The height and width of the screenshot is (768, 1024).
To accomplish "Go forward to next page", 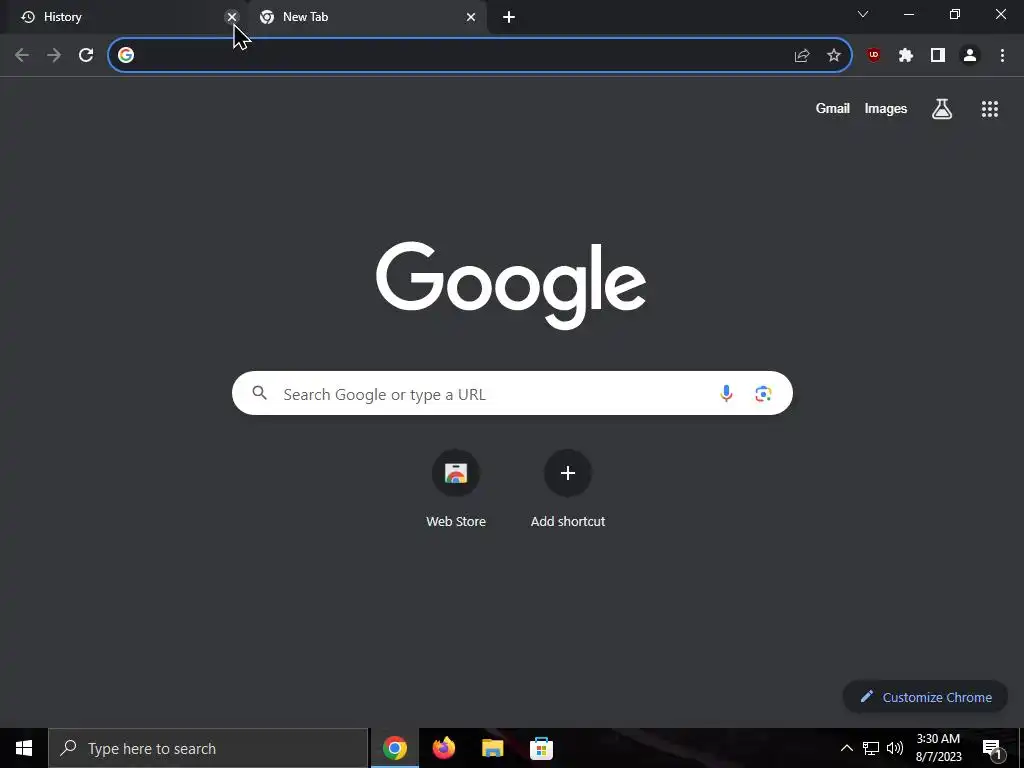I will (54, 55).
